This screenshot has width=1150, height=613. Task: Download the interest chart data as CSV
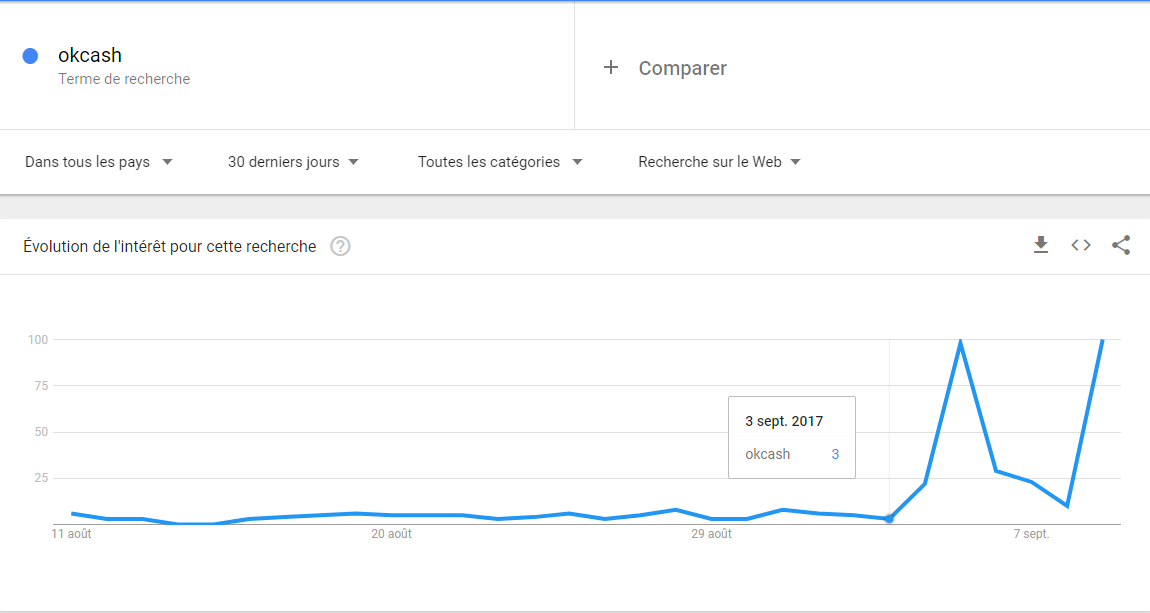(x=1041, y=245)
